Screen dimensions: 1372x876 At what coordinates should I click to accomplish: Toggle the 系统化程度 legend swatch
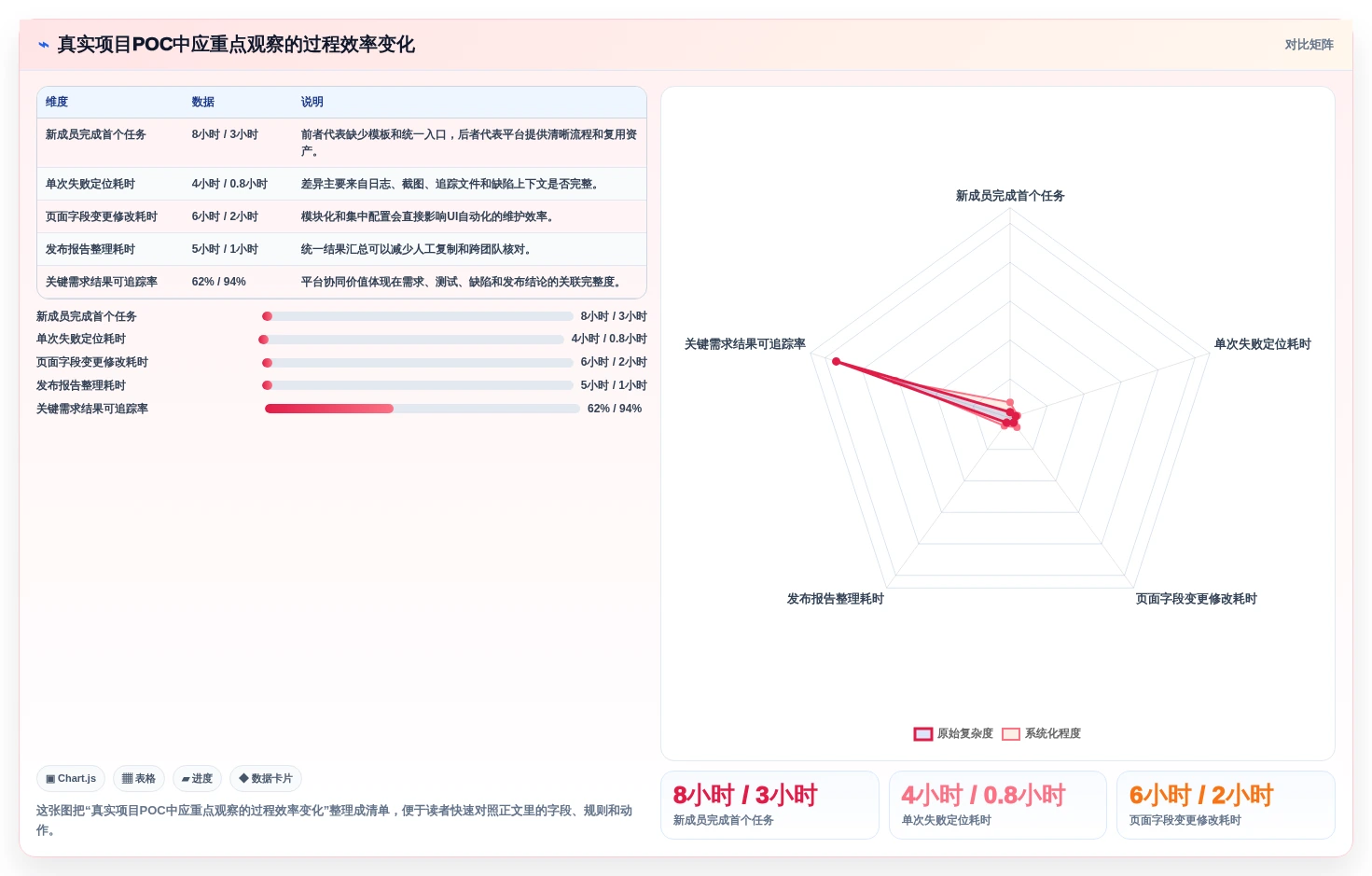[1011, 733]
